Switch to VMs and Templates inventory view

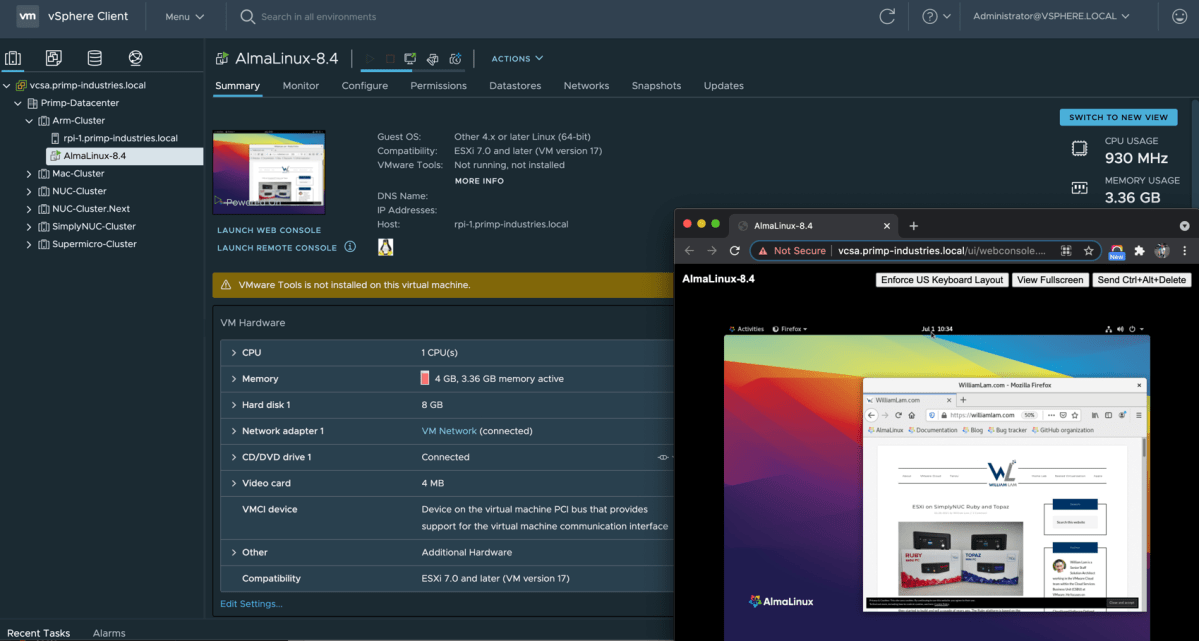pos(54,58)
